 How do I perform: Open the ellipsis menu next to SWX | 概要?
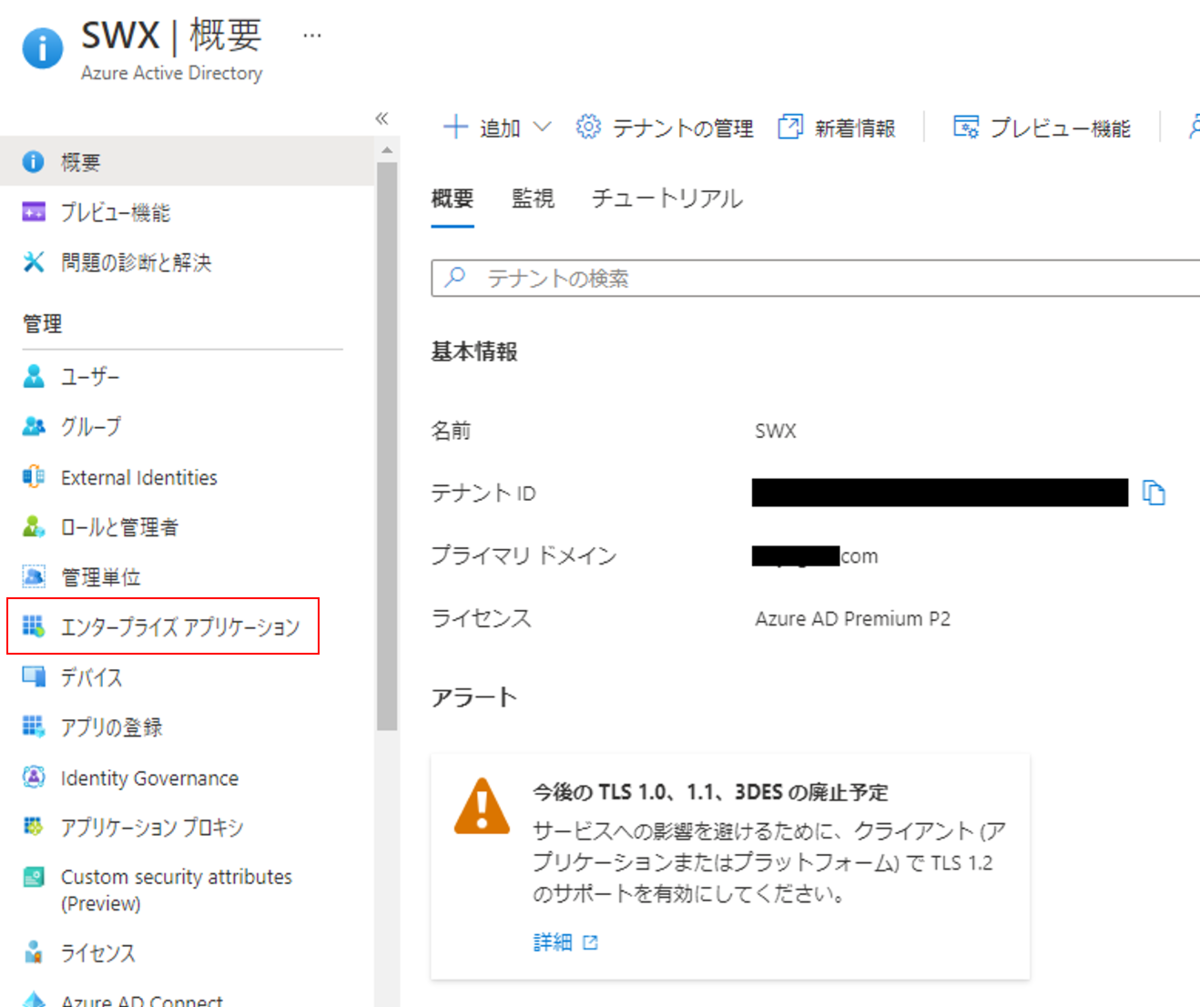(x=312, y=34)
